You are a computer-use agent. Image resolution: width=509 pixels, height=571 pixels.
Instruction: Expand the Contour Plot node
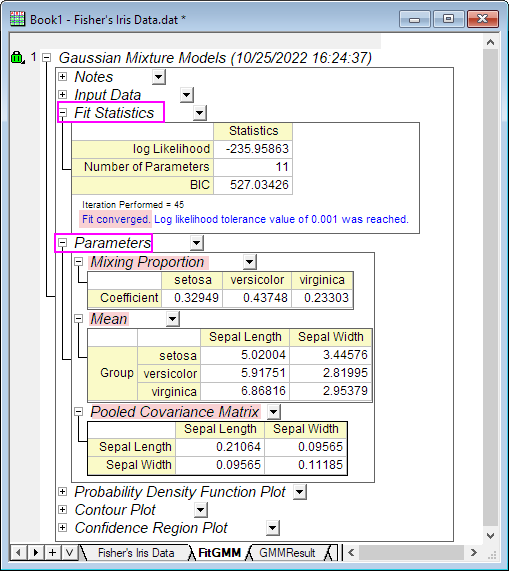[63, 509]
